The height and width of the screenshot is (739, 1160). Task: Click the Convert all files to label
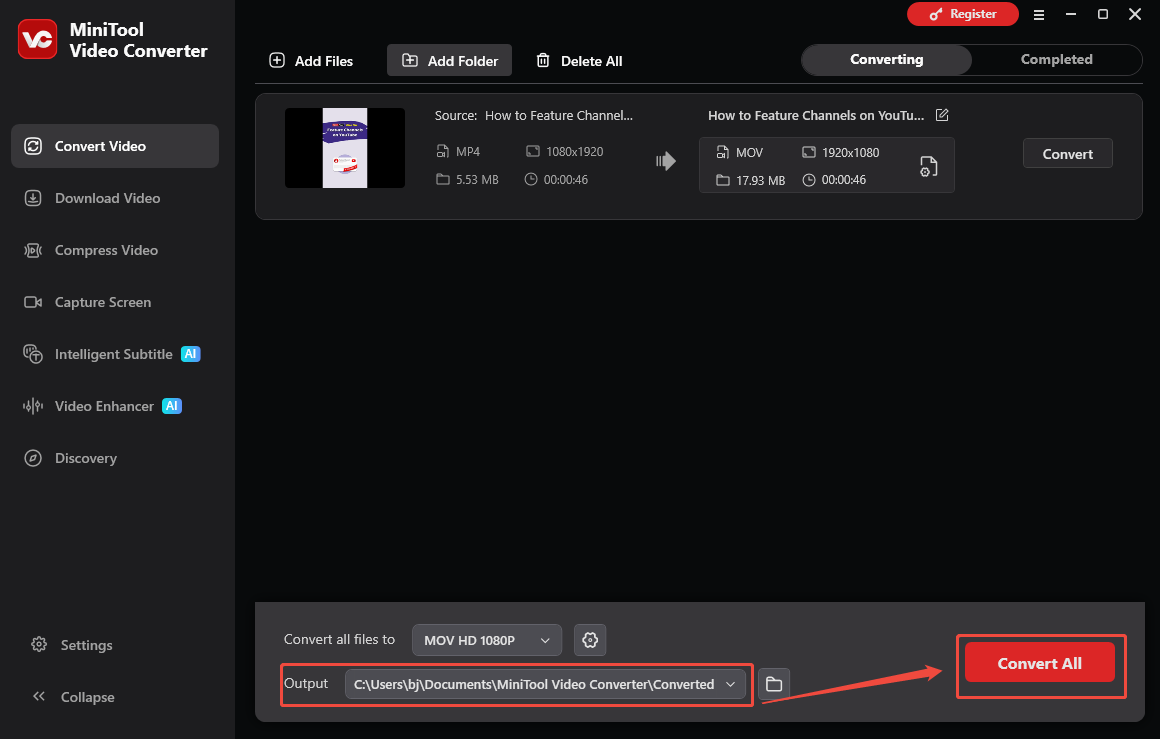point(340,639)
